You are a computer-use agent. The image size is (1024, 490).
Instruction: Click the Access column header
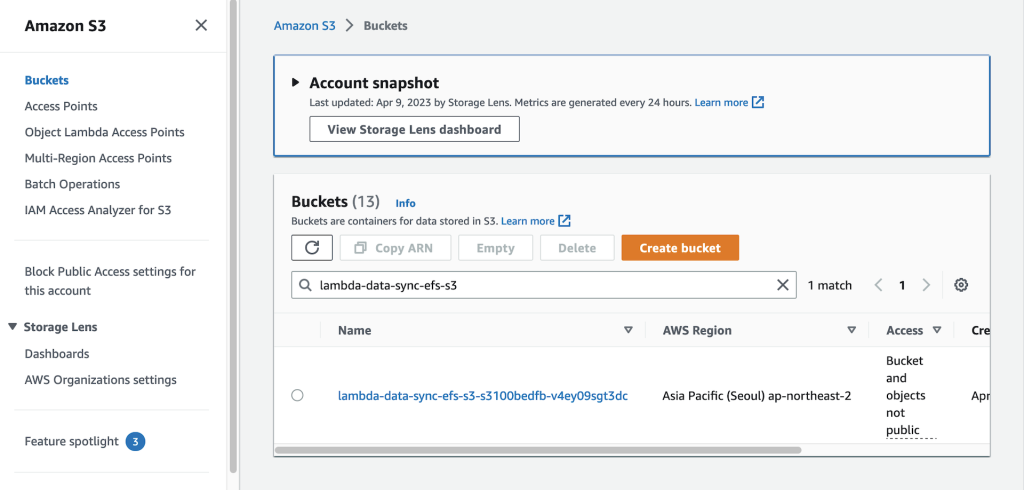coord(904,330)
